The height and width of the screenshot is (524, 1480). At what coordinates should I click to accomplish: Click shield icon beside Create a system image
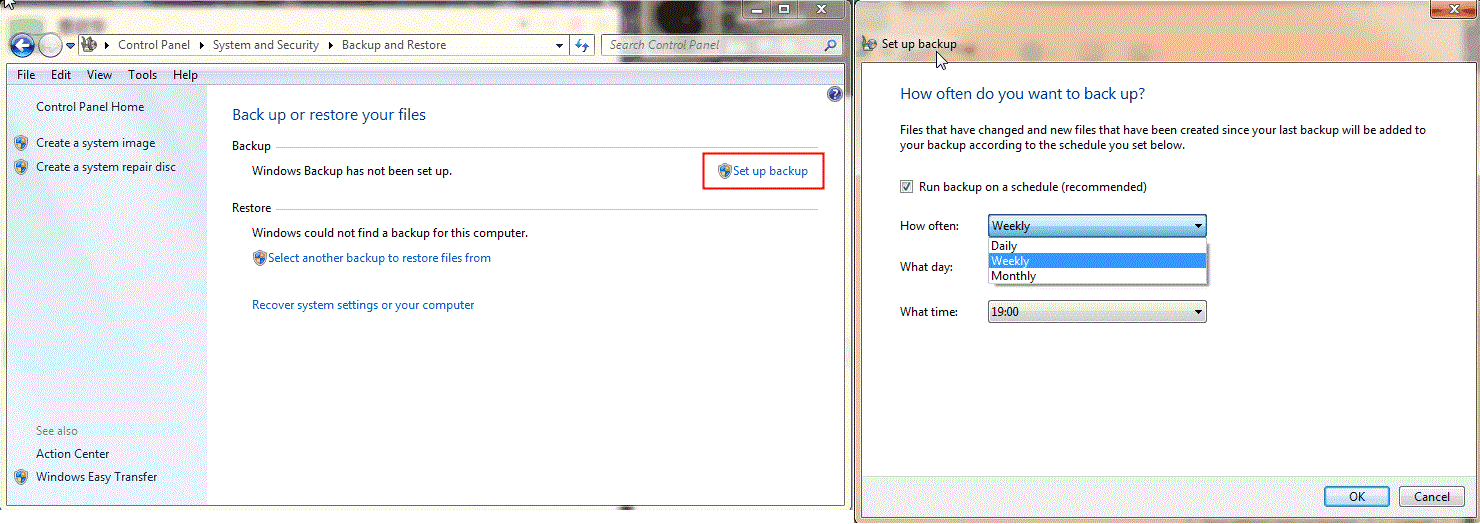(x=22, y=143)
